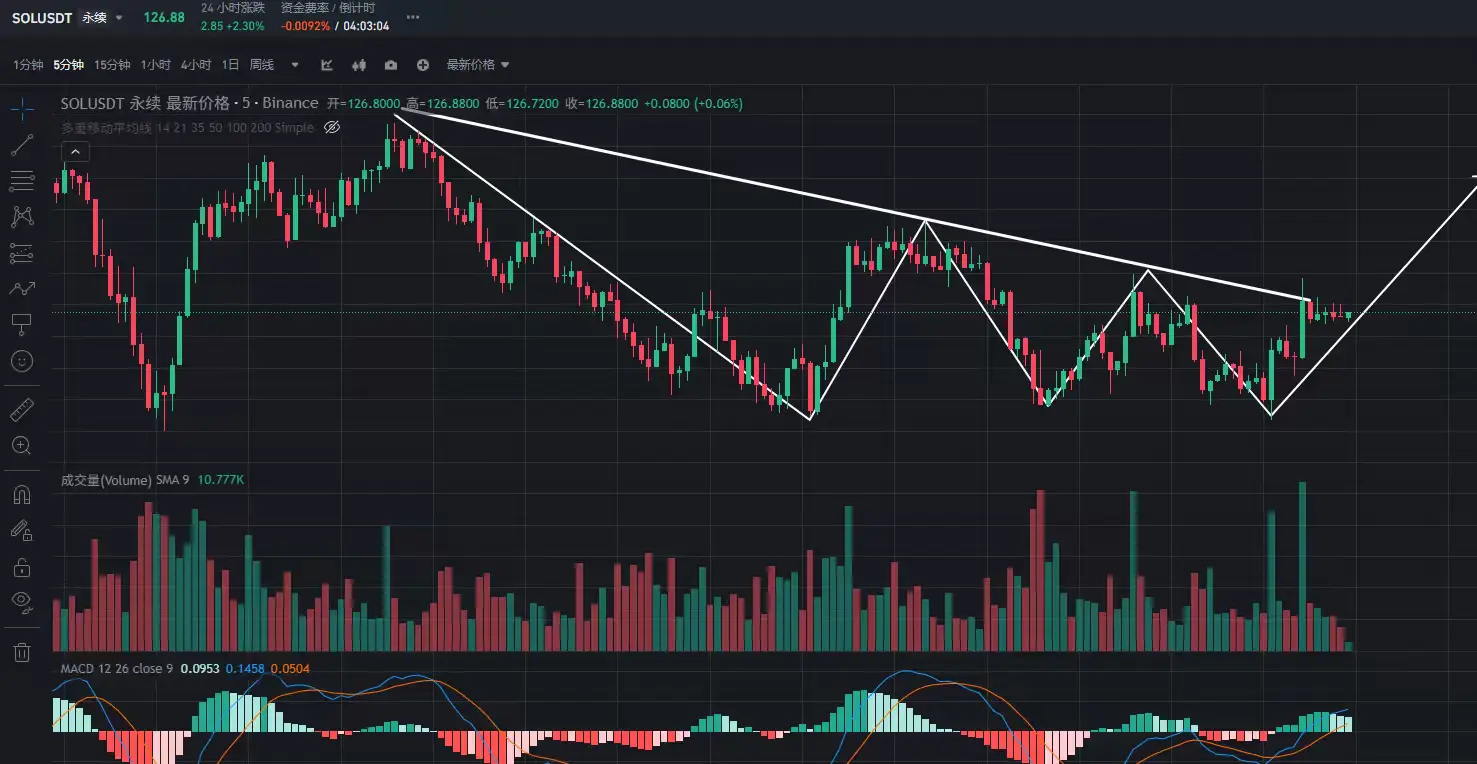This screenshot has width=1477, height=764.
Task: Show the hidden moving averages indicator
Action: coord(333,128)
